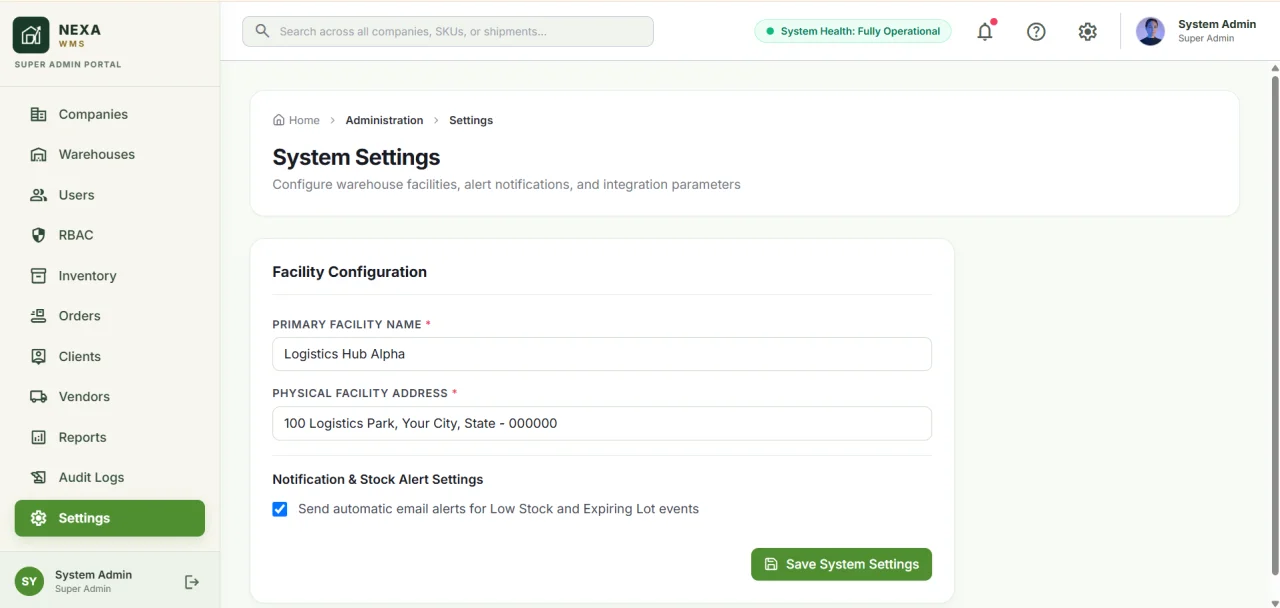Click the Settings gear icon in sidebar
The width and height of the screenshot is (1280, 608).
38,518
